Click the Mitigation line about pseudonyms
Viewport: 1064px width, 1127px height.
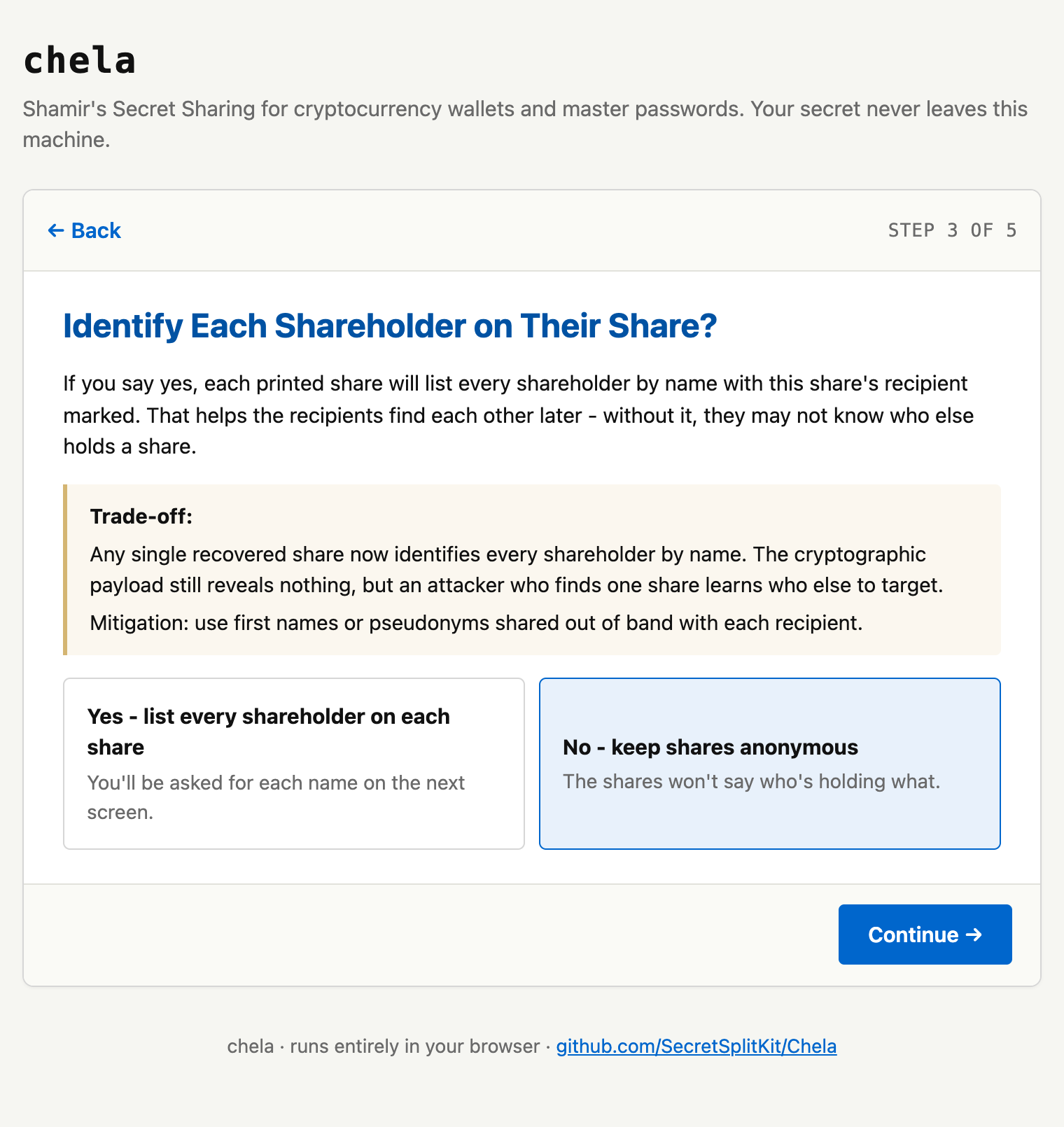[x=476, y=623]
